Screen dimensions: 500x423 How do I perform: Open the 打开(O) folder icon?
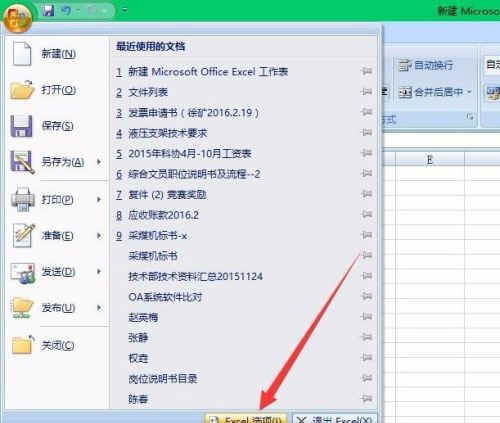pyautogui.click(x=22, y=90)
